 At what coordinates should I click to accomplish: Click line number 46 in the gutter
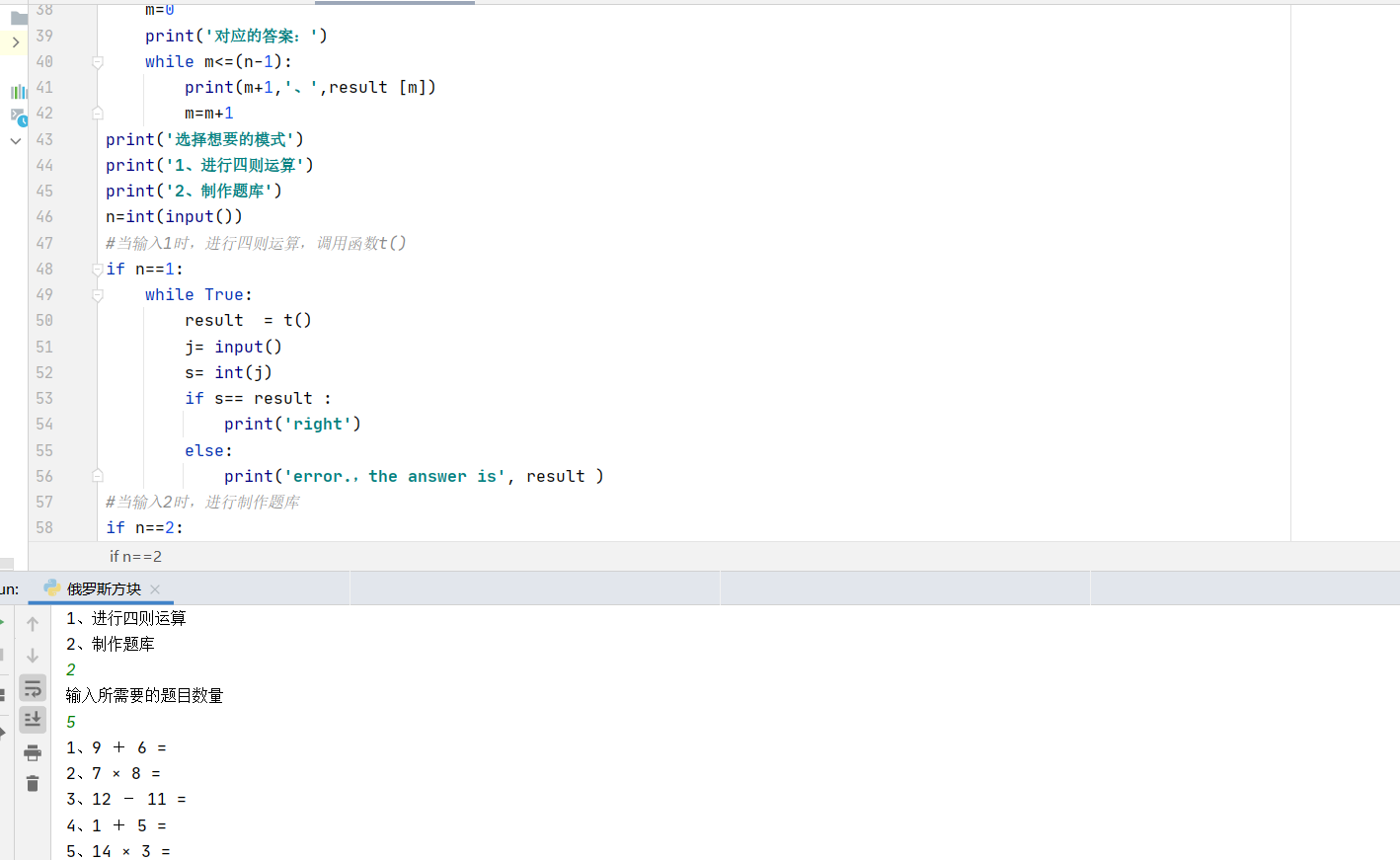[44, 217]
